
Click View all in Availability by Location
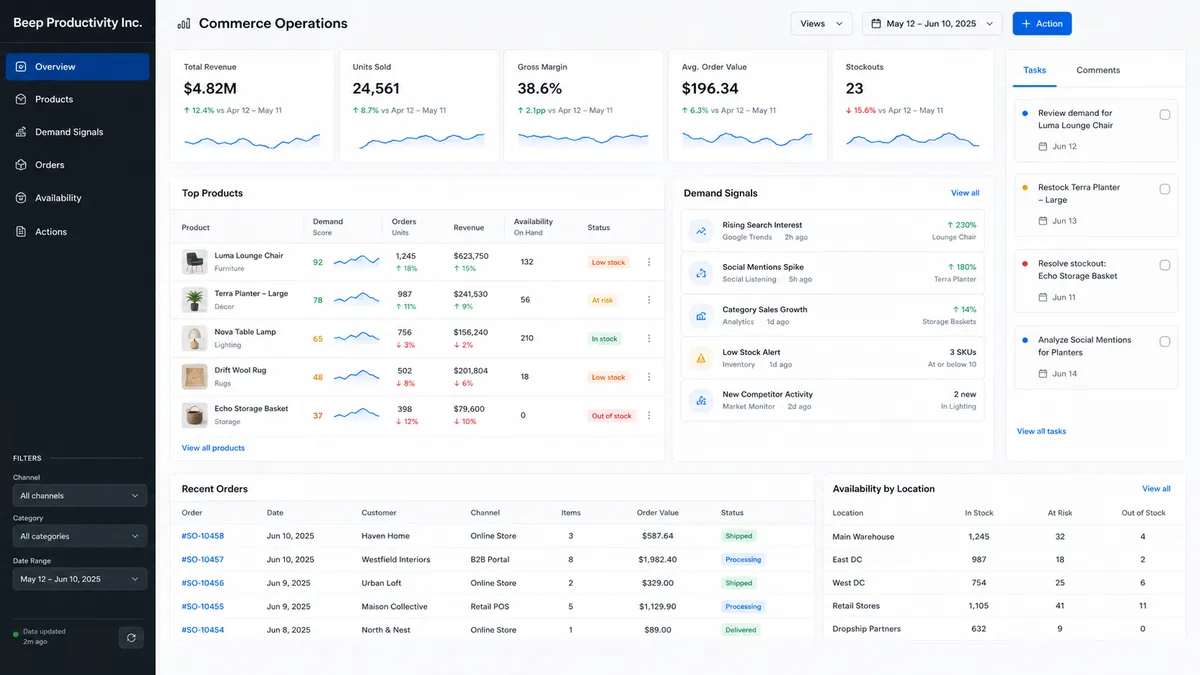click(x=1156, y=489)
